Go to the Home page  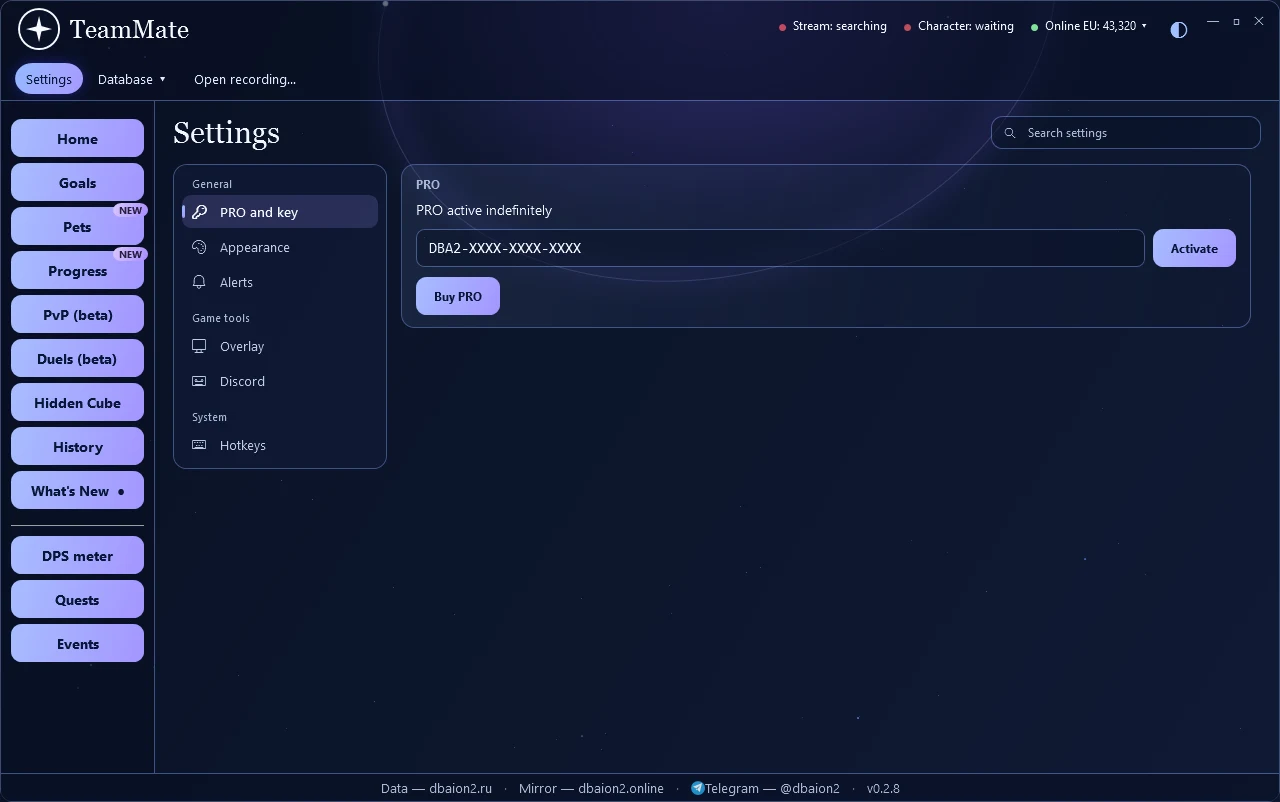[77, 139]
